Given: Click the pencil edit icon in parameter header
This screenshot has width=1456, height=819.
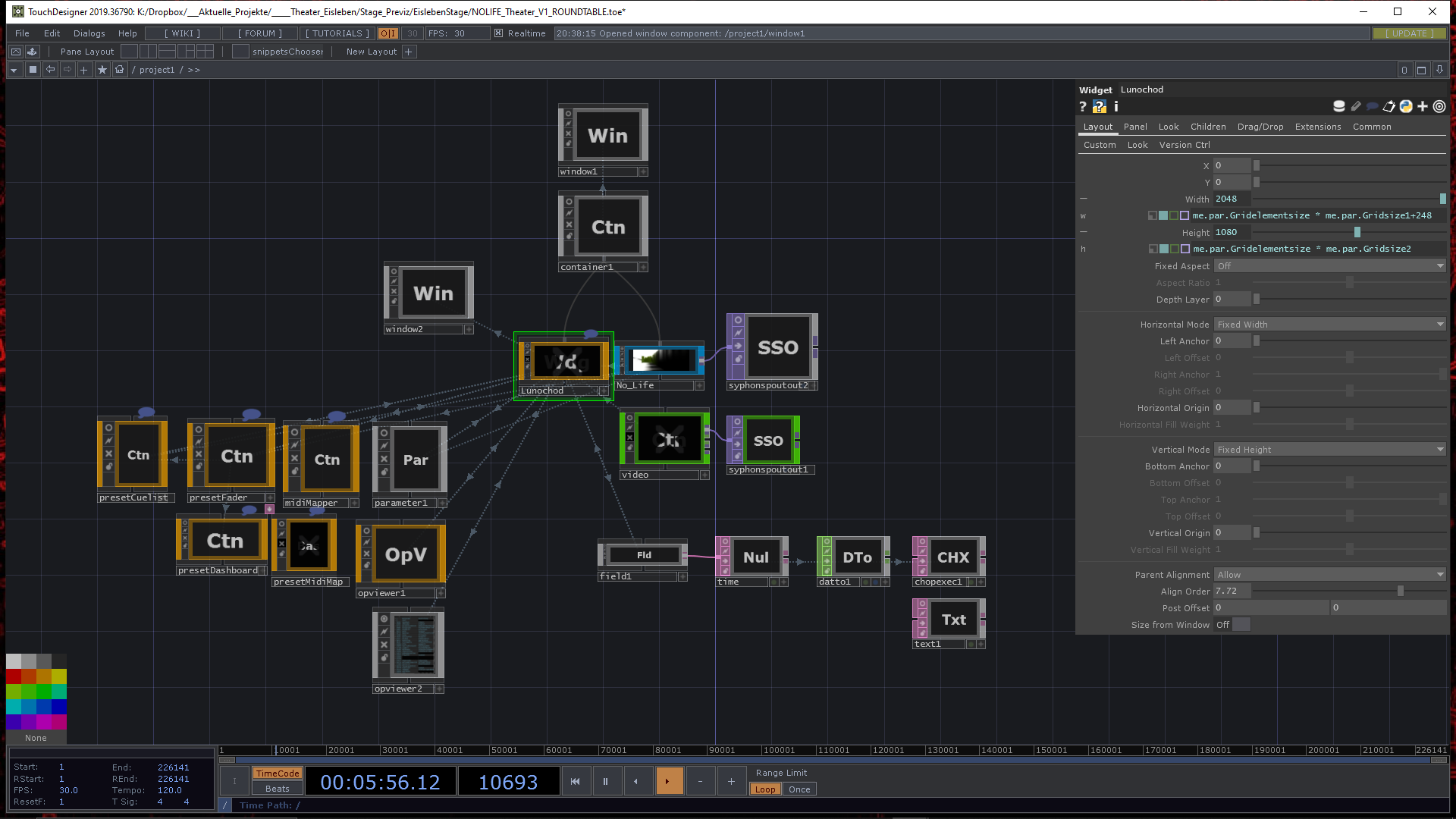Looking at the screenshot, I should [x=1356, y=107].
